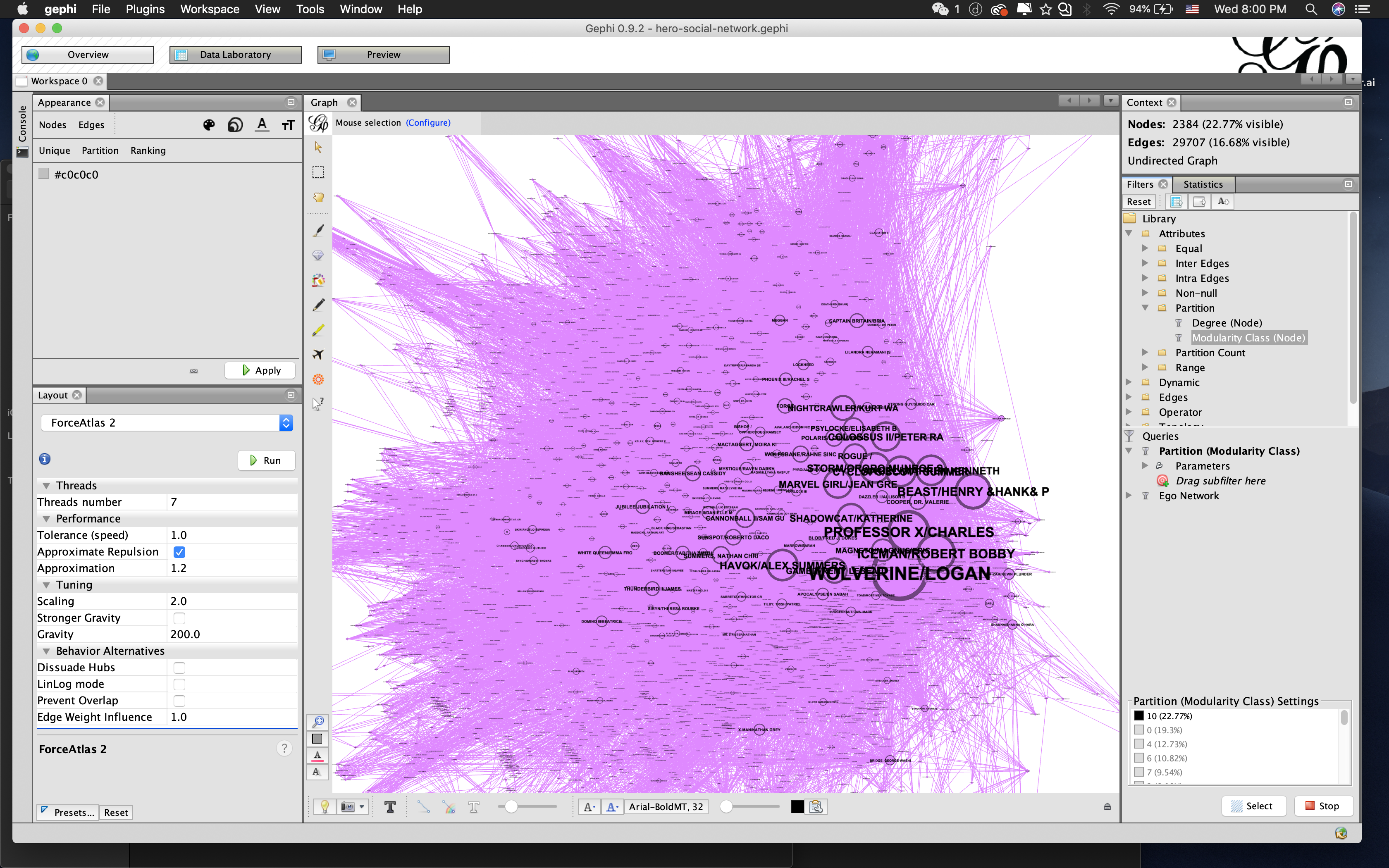The width and height of the screenshot is (1389, 868).
Task: Click the #c0c0c0 color swatch
Action: pos(44,174)
